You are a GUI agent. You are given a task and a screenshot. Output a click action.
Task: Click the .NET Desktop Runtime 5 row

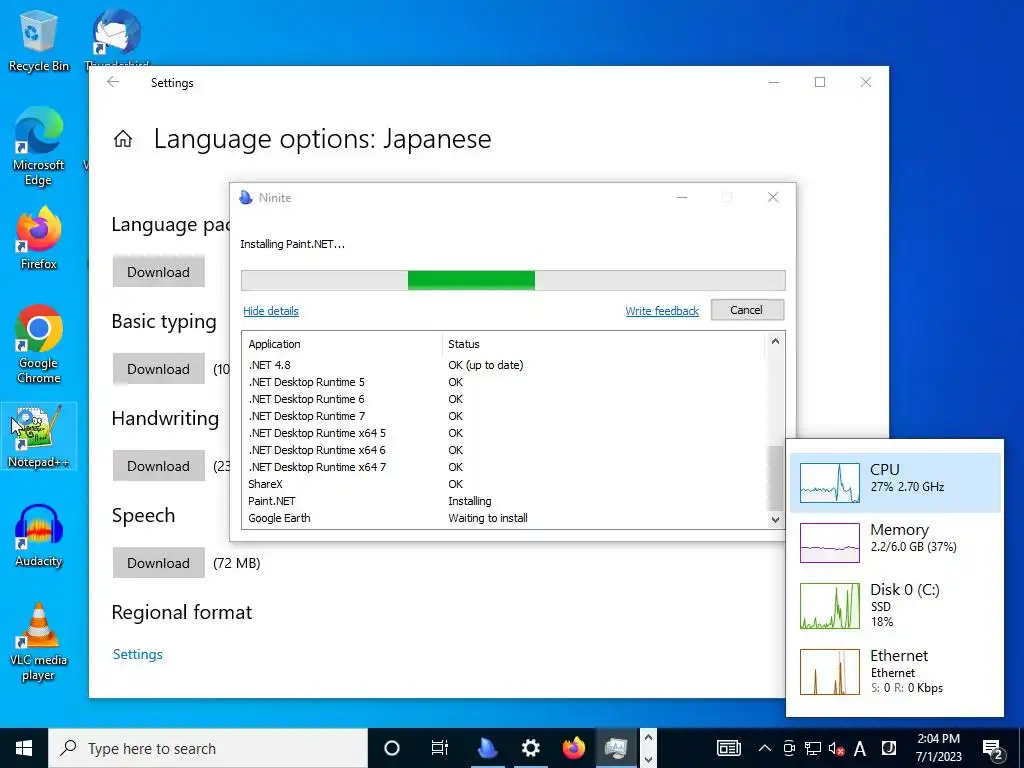pyautogui.click(x=504, y=382)
